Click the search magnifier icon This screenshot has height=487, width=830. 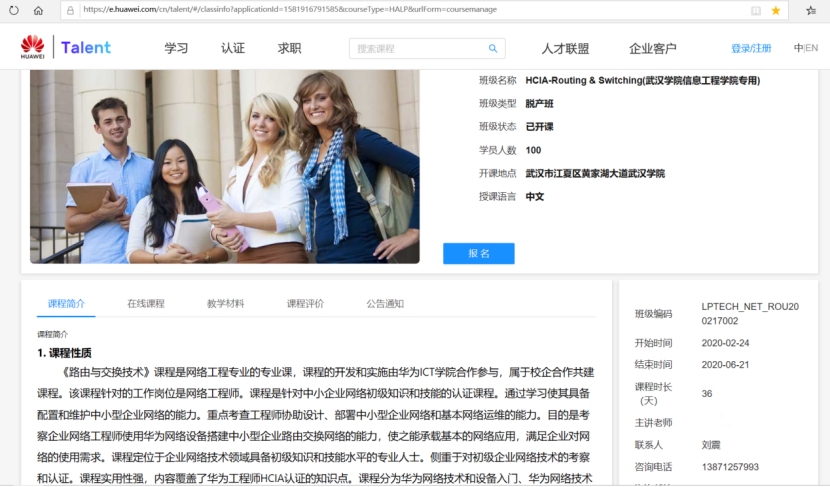493,49
